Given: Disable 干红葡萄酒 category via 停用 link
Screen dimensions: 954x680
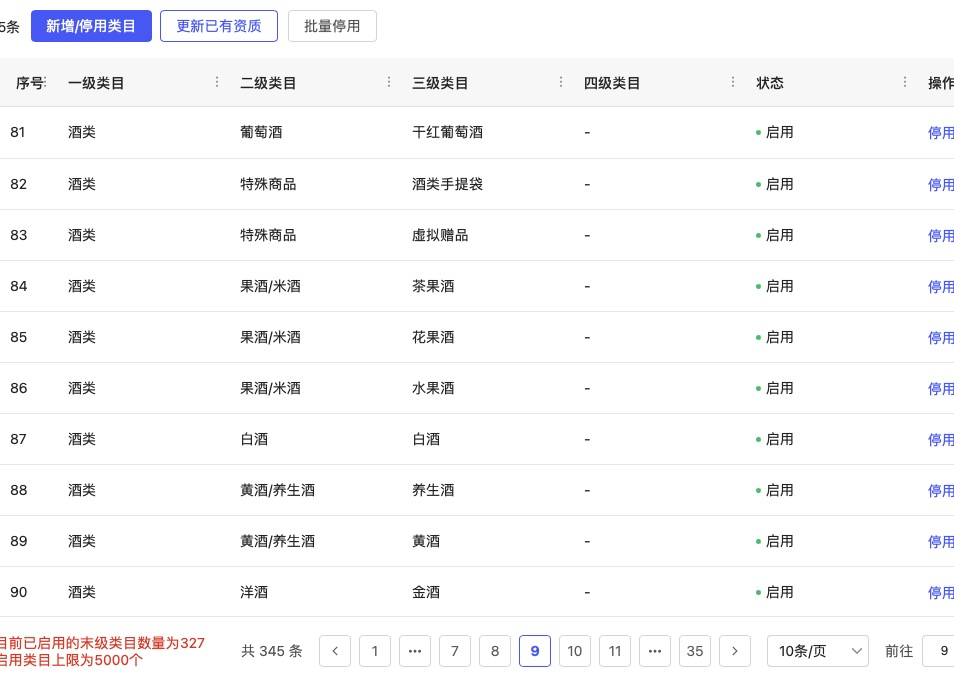Looking at the screenshot, I should click(x=941, y=133).
